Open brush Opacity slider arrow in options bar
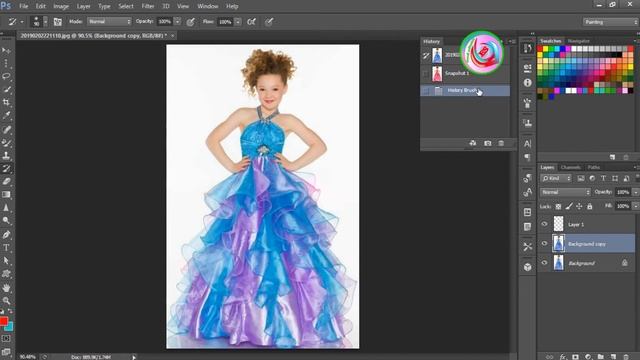Screen dimensions: 640x360 coord(177,22)
